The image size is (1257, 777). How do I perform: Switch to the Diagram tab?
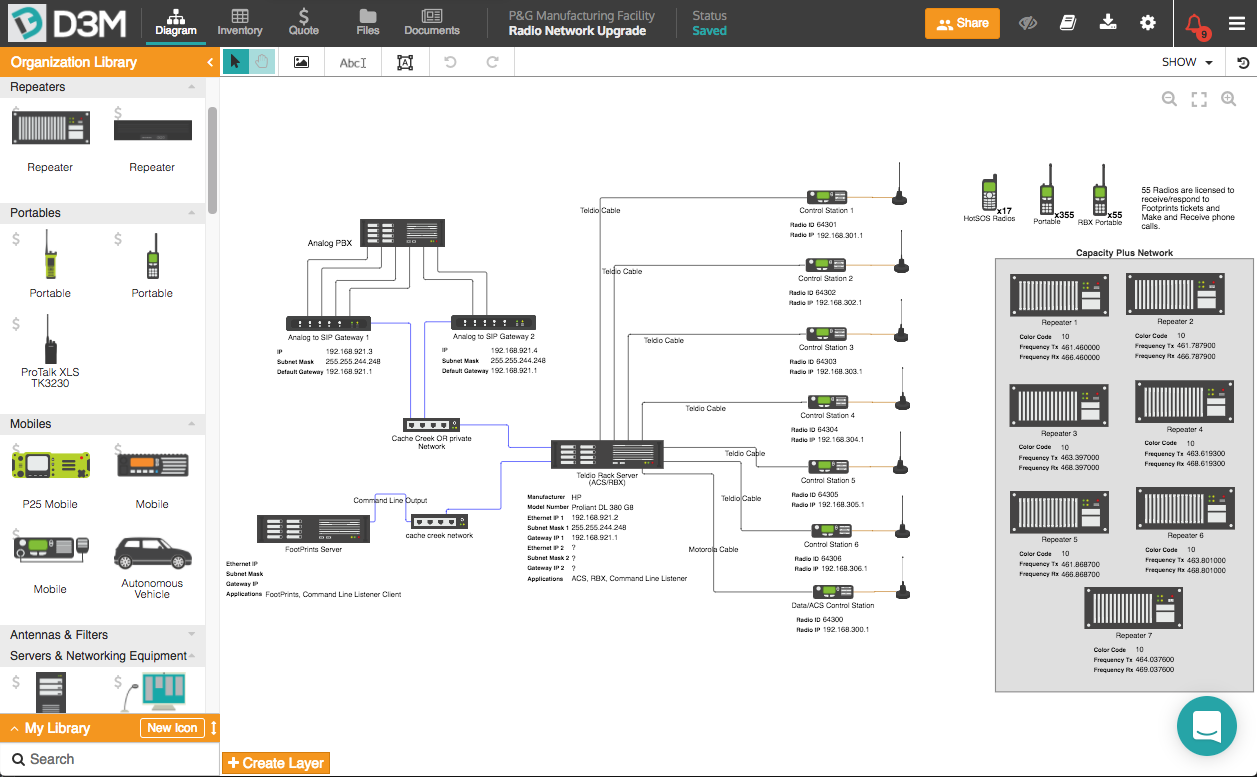click(176, 23)
